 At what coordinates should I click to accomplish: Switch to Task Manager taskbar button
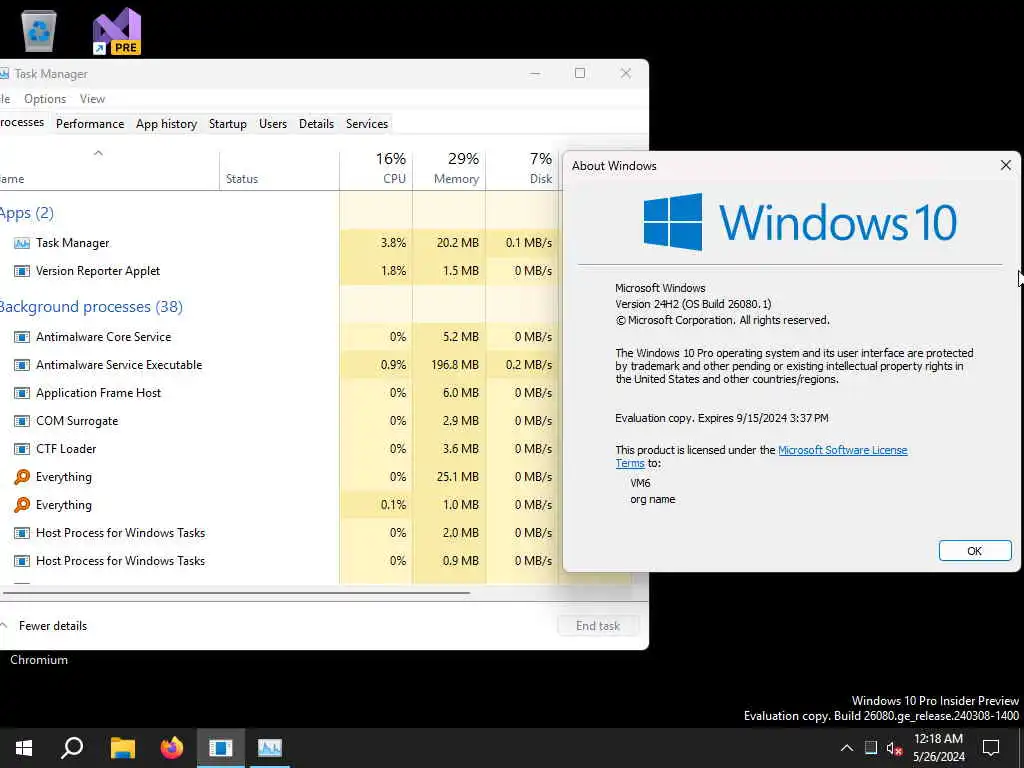point(270,748)
